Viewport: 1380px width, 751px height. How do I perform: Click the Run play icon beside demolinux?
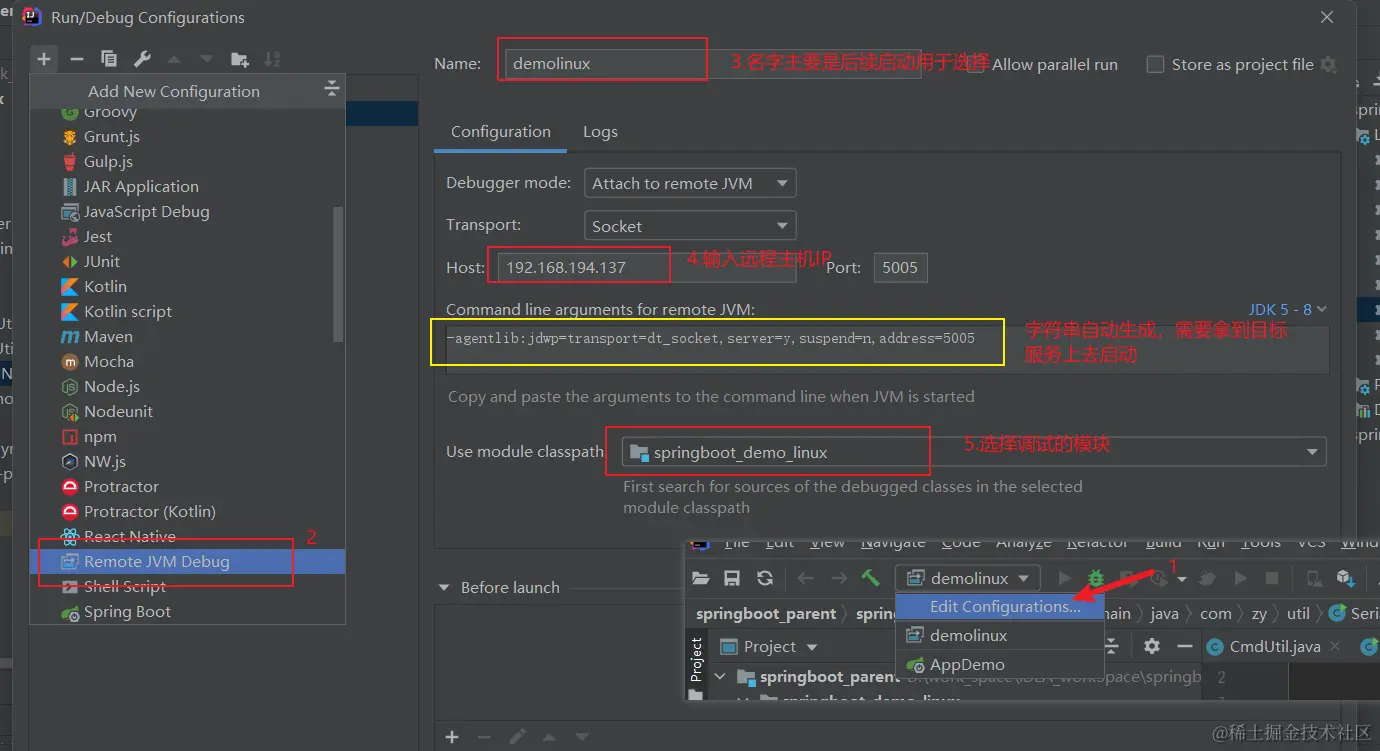(1064, 578)
